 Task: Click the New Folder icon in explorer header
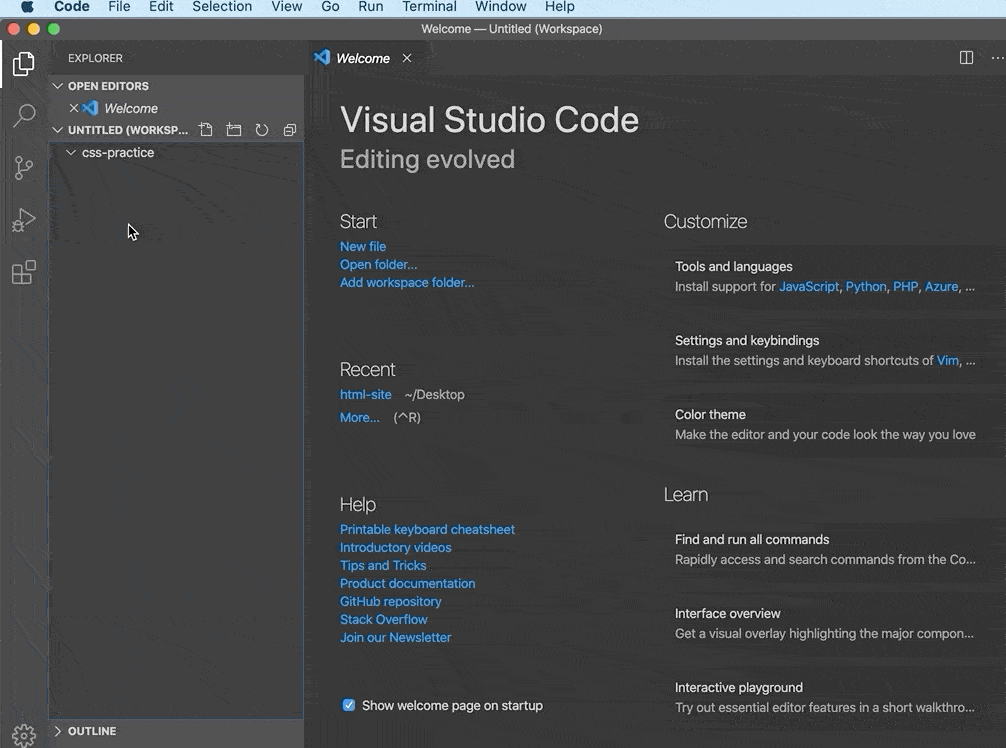click(234, 130)
